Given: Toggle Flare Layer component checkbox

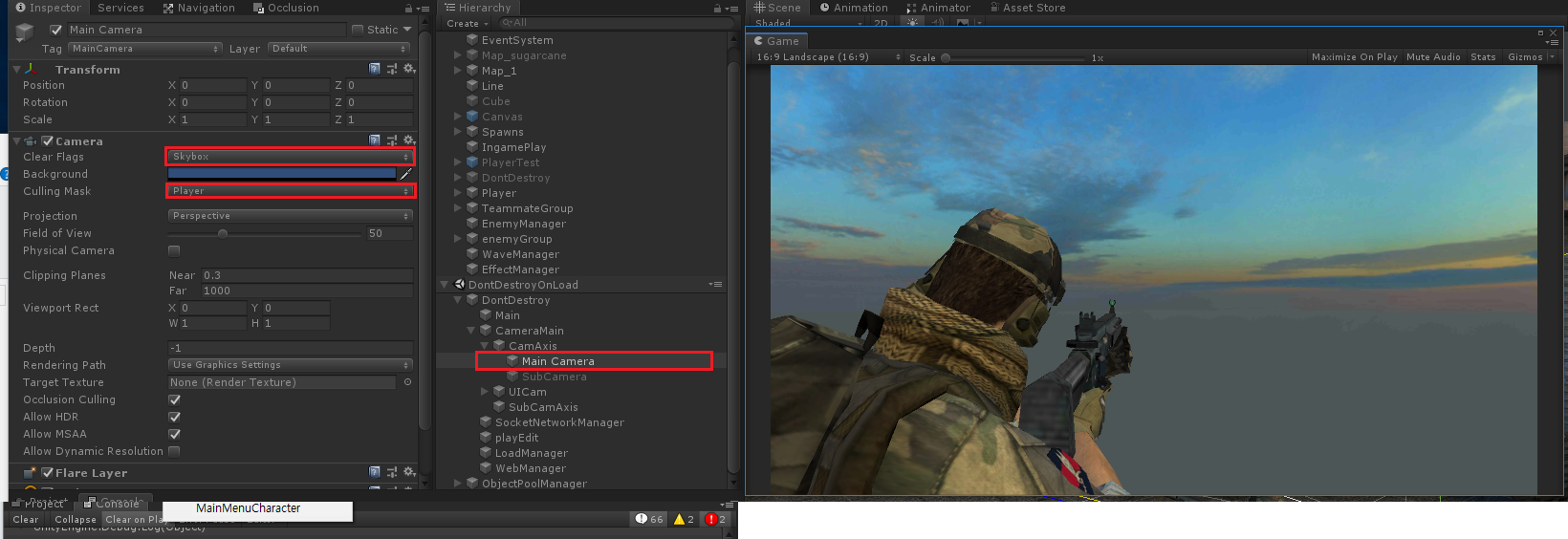Looking at the screenshot, I should [x=47, y=472].
